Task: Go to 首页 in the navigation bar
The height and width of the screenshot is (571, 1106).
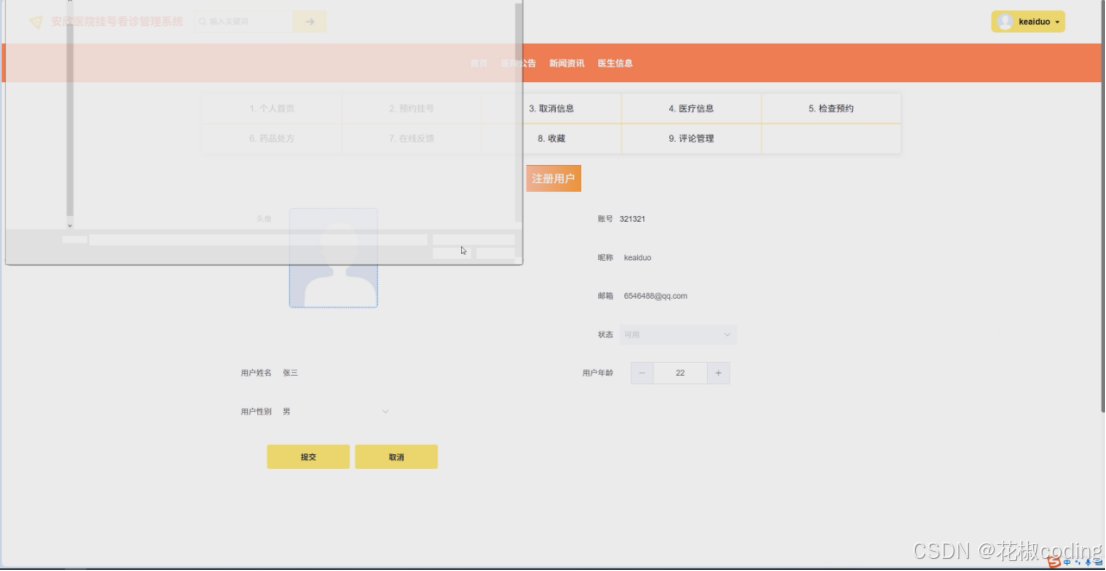Action: pyautogui.click(x=478, y=63)
